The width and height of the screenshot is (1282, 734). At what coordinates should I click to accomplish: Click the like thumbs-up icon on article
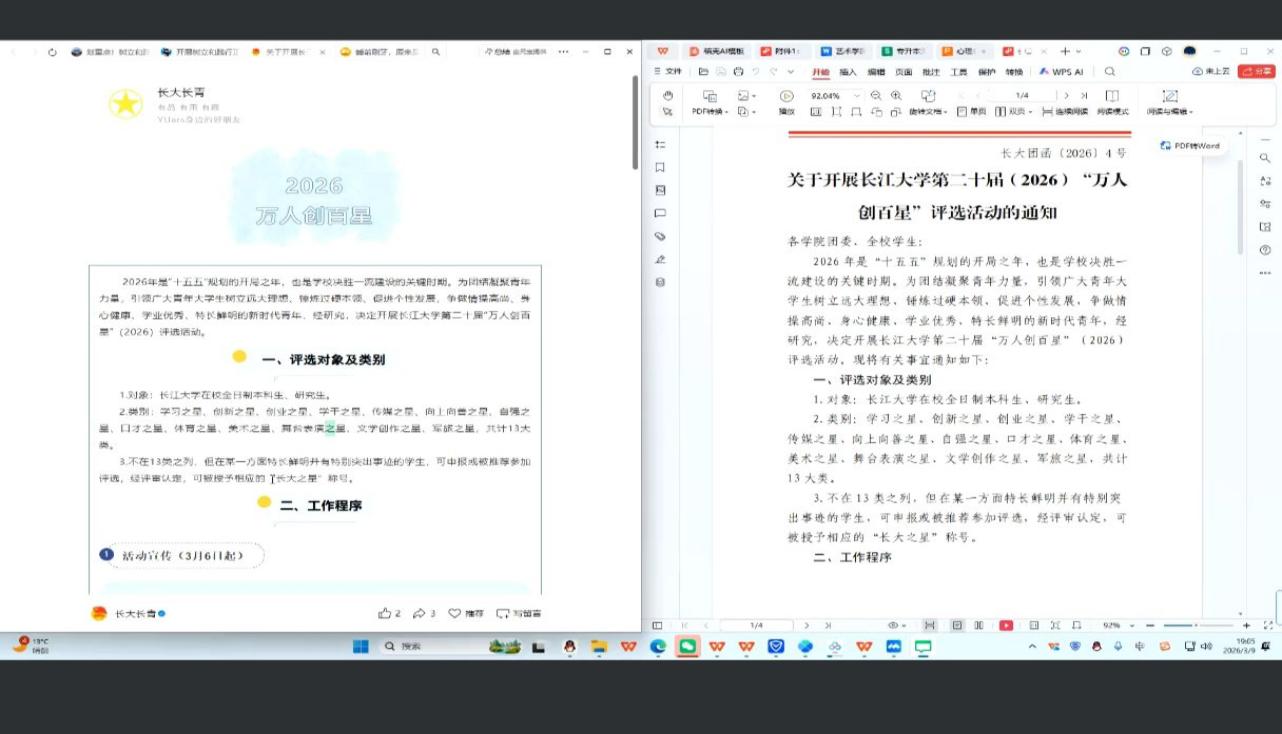point(384,613)
